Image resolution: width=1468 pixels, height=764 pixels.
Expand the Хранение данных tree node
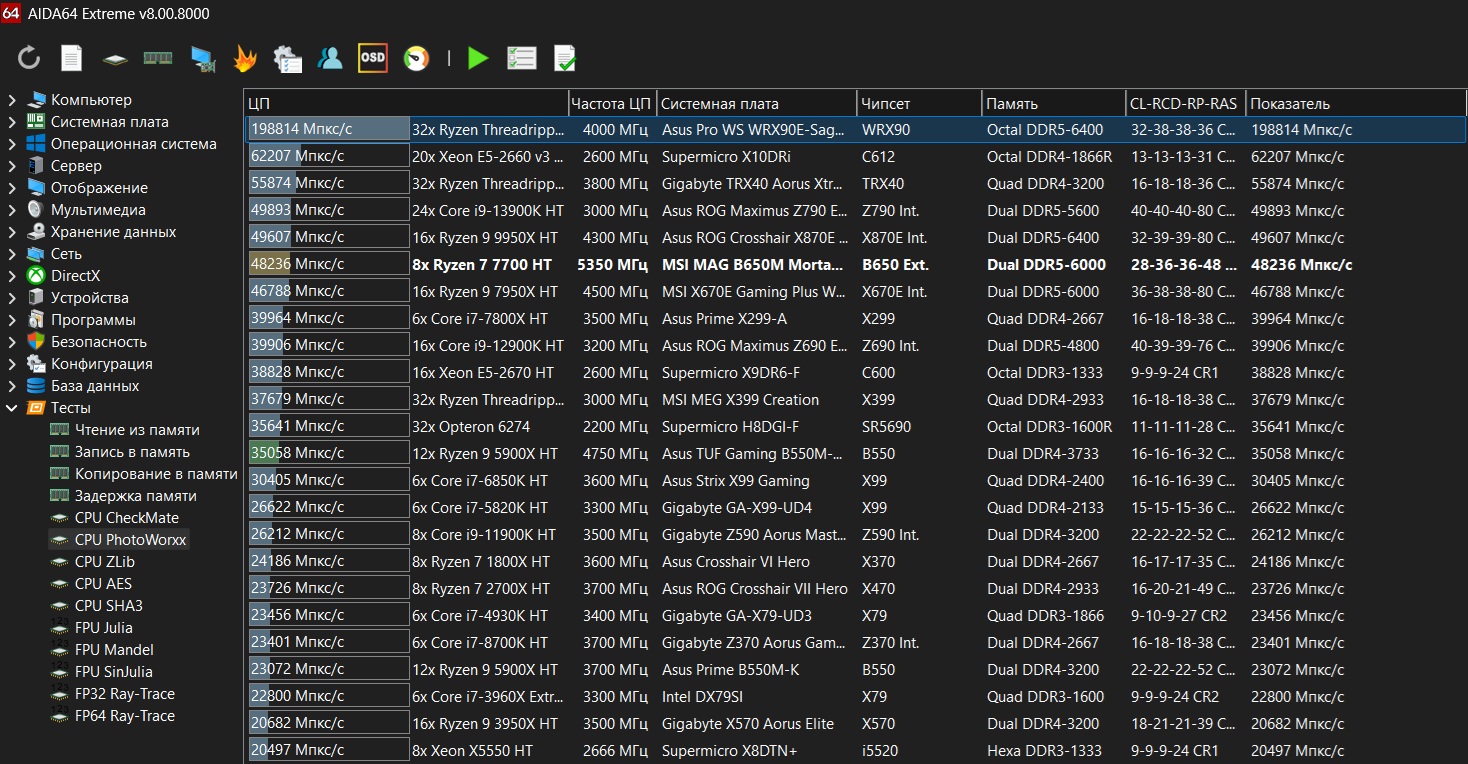(x=12, y=232)
